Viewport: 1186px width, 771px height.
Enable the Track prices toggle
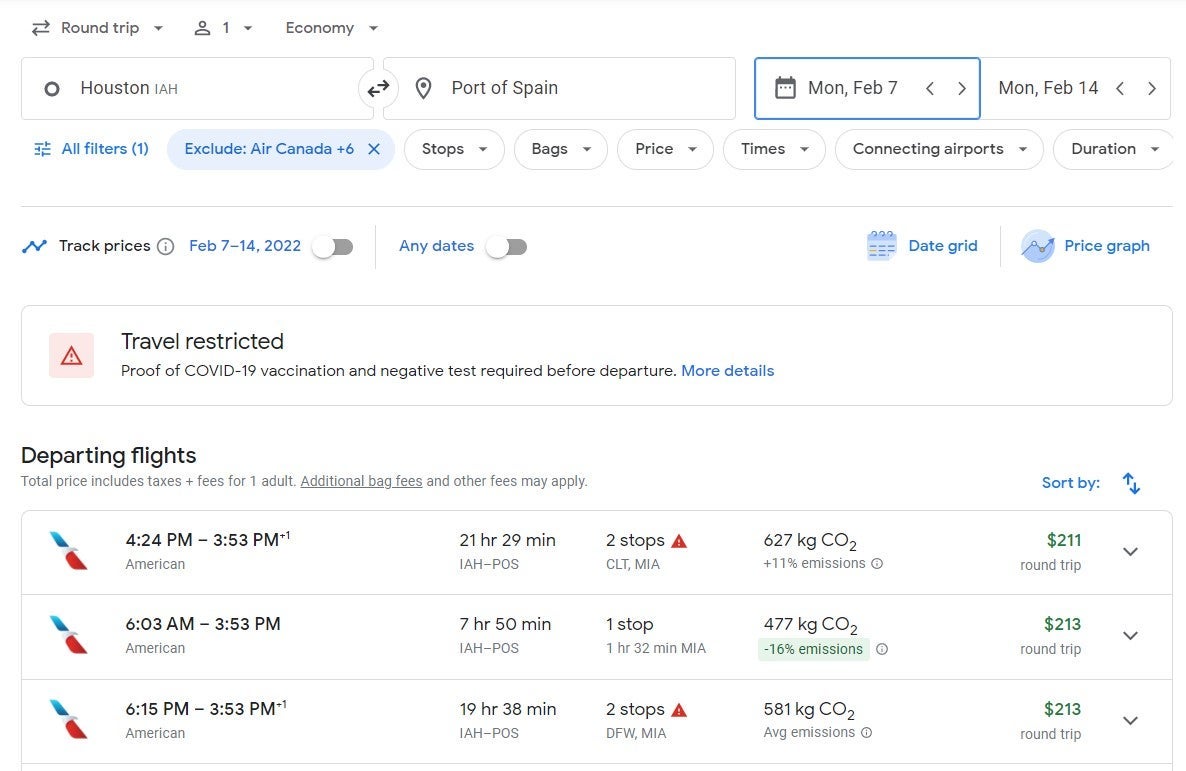coord(333,247)
